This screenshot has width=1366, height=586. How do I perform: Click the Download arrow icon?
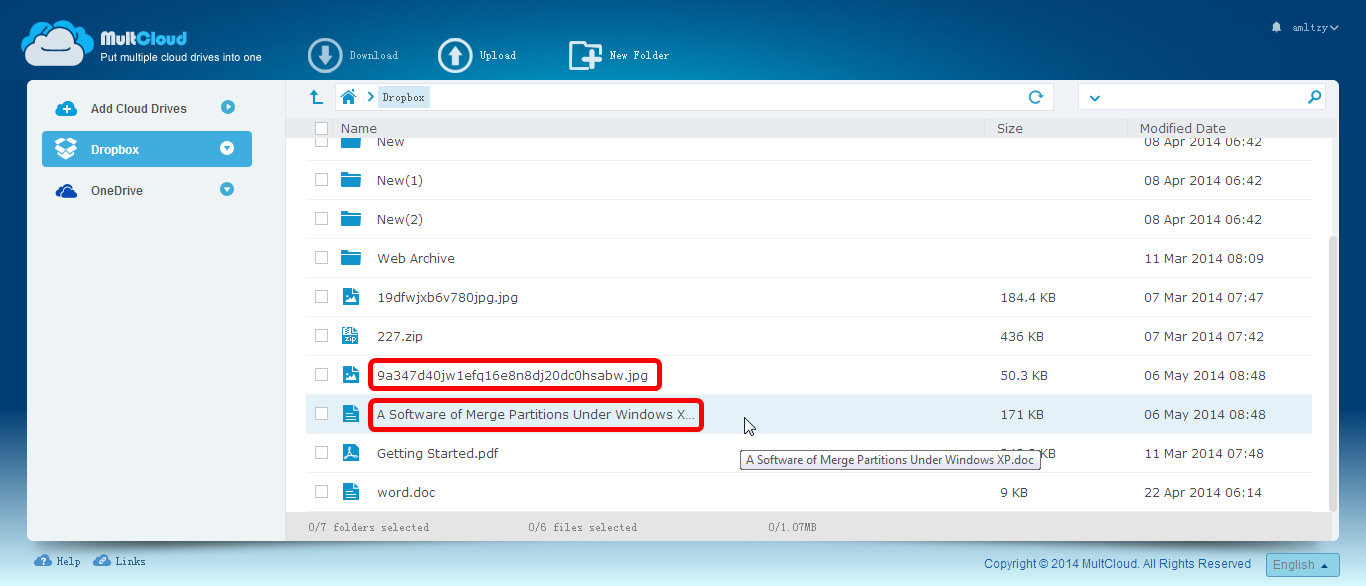click(x=325, y=56)
